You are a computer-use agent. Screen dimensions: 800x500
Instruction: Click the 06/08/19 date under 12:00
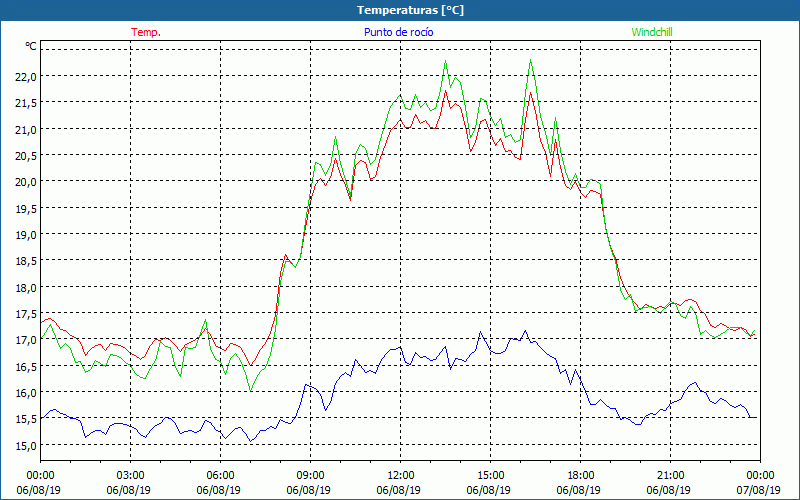tap(398, 490)
